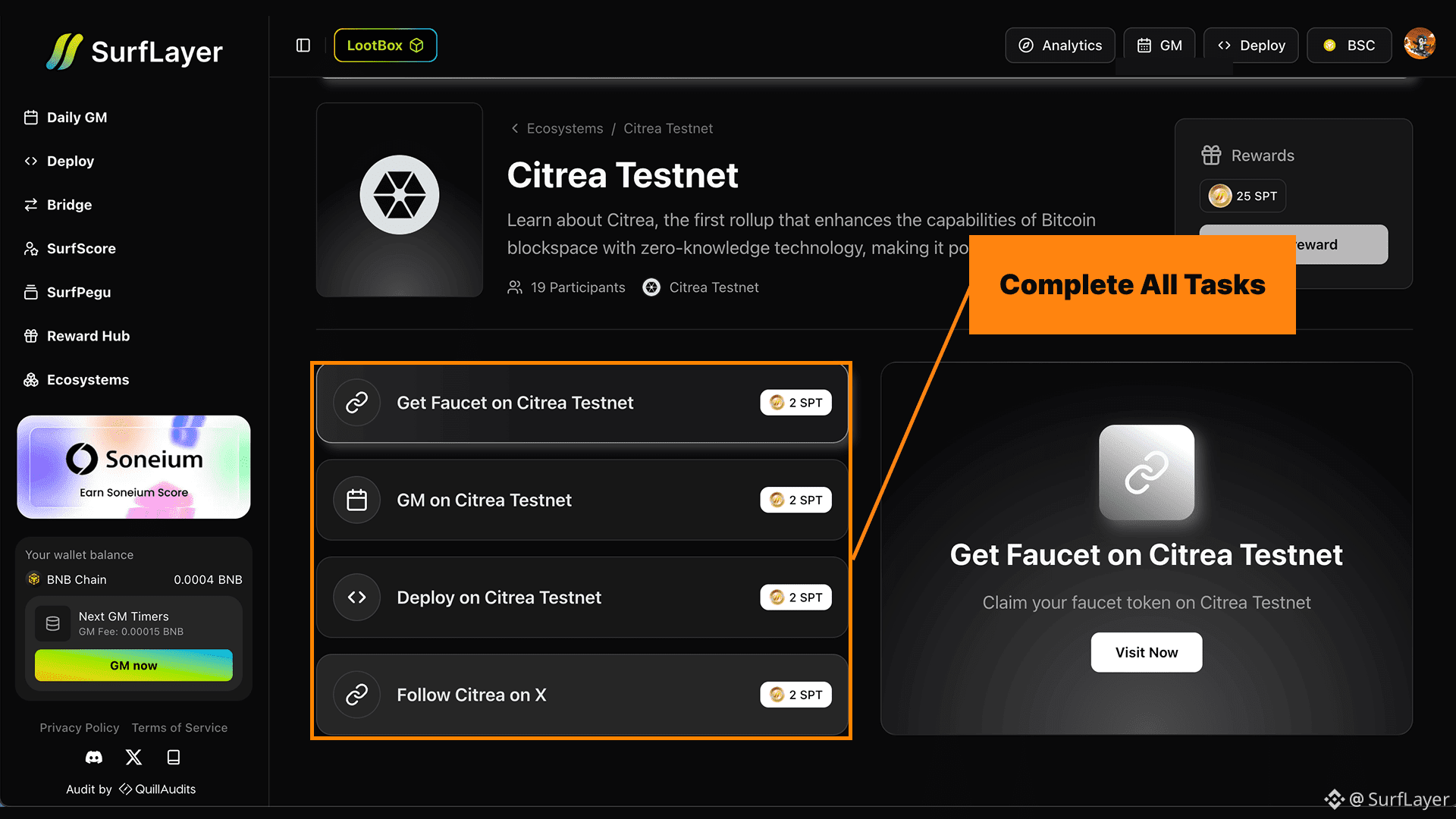1456x819 pixels.
Task: Click the user avatar in top right
Action: [x=1419, y=44]
